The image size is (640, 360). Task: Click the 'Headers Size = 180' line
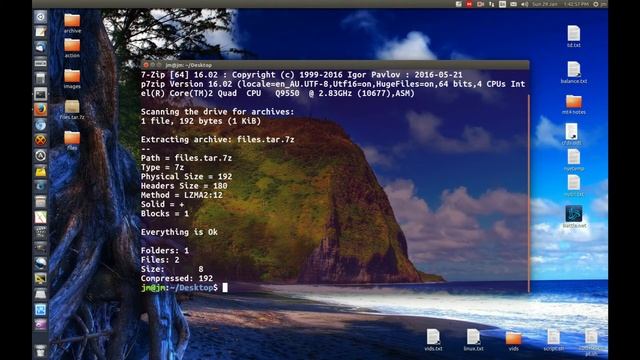[x=184, y=186]
